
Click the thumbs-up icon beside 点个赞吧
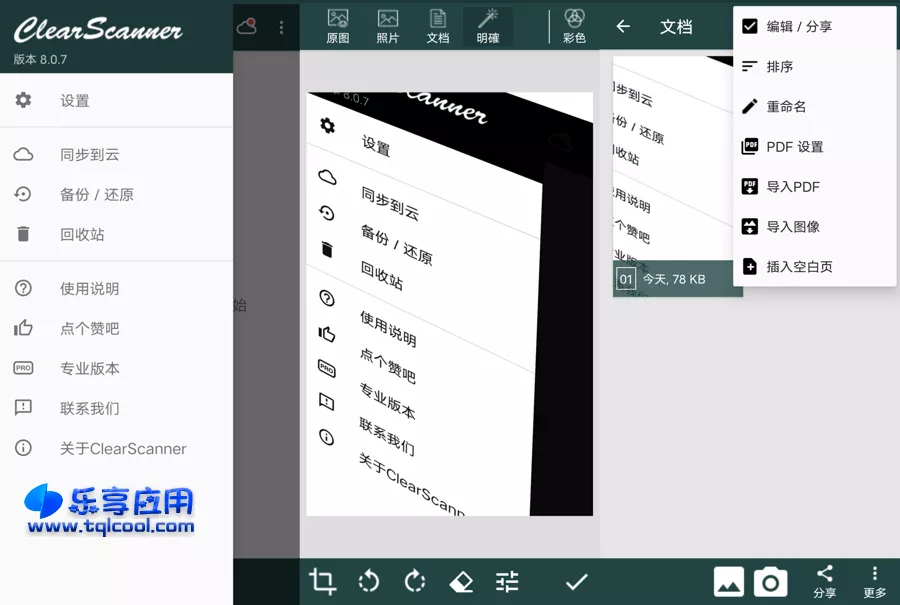23,328
